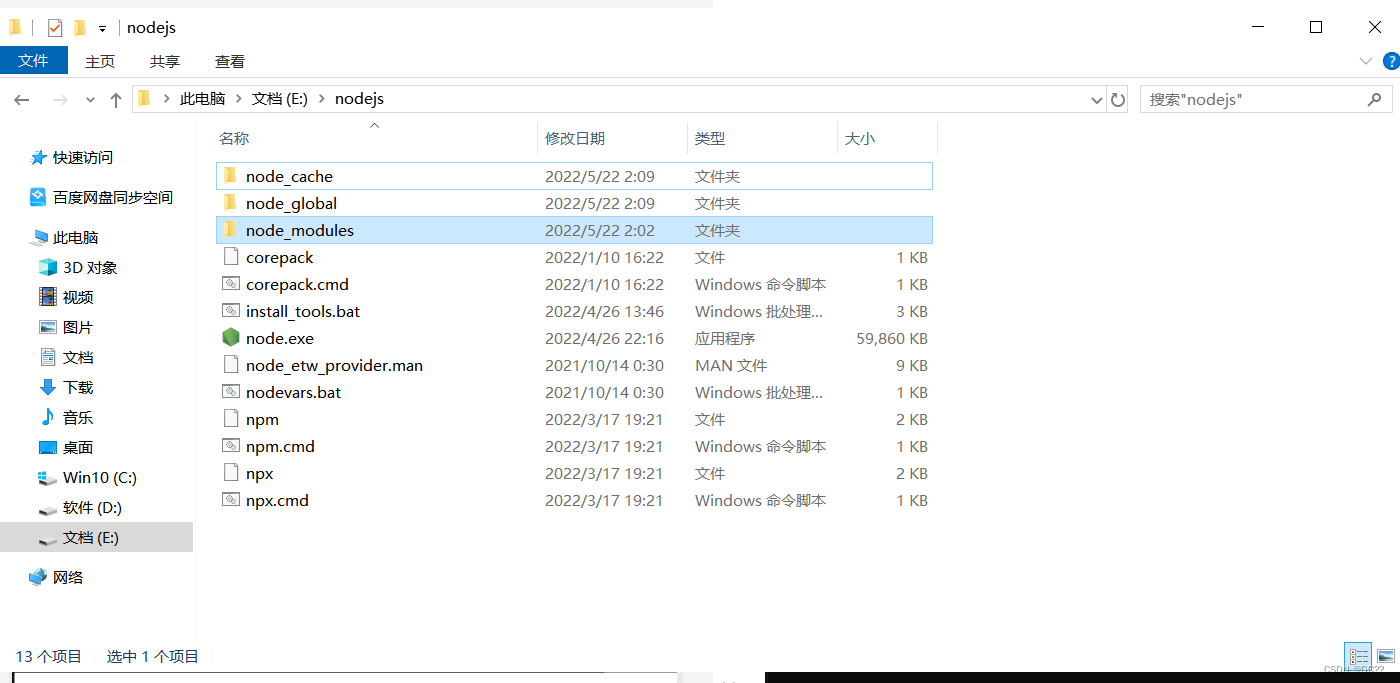
Task: Go up to parent folder
Action: (x=116, y=99)
